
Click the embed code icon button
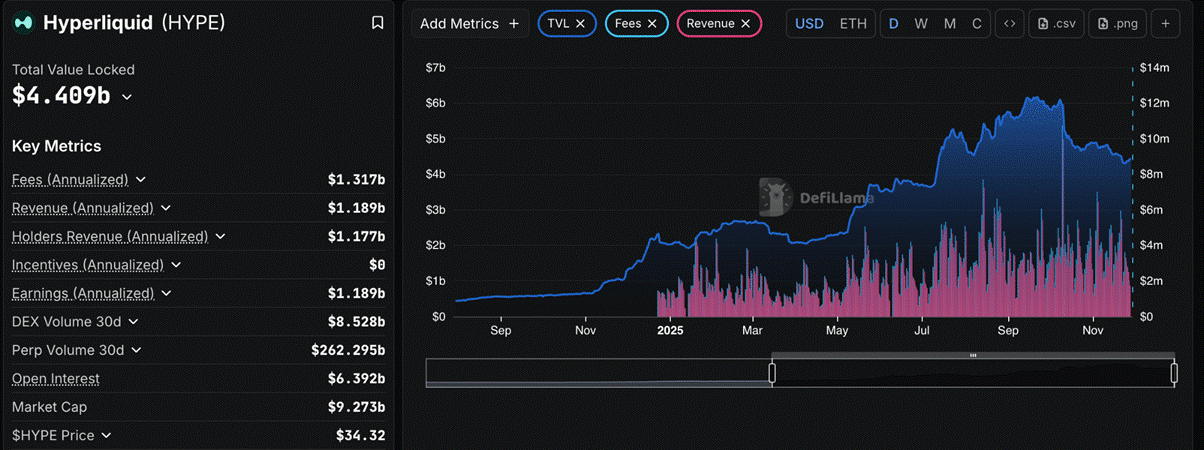(1010, 23)
